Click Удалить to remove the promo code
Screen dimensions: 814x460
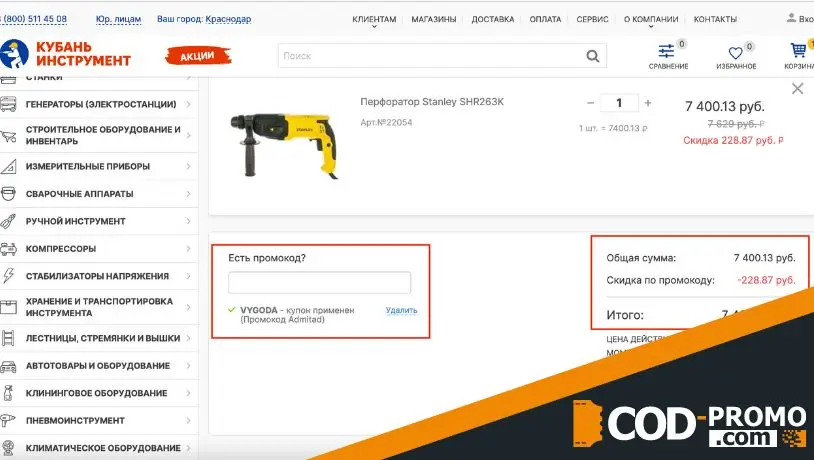point(401,310)
